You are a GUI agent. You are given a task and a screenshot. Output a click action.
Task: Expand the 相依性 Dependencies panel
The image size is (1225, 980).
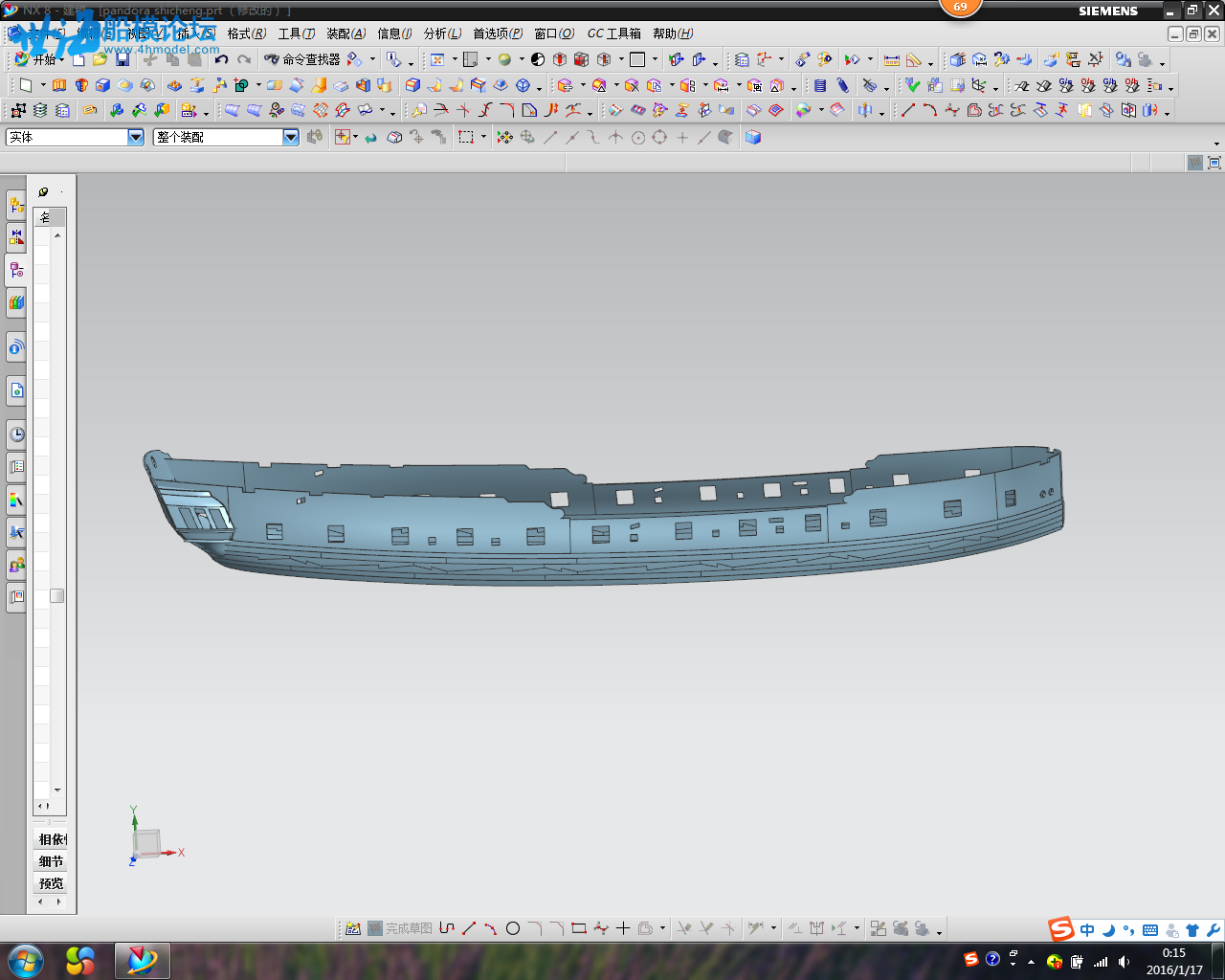[x=51, y=839]
